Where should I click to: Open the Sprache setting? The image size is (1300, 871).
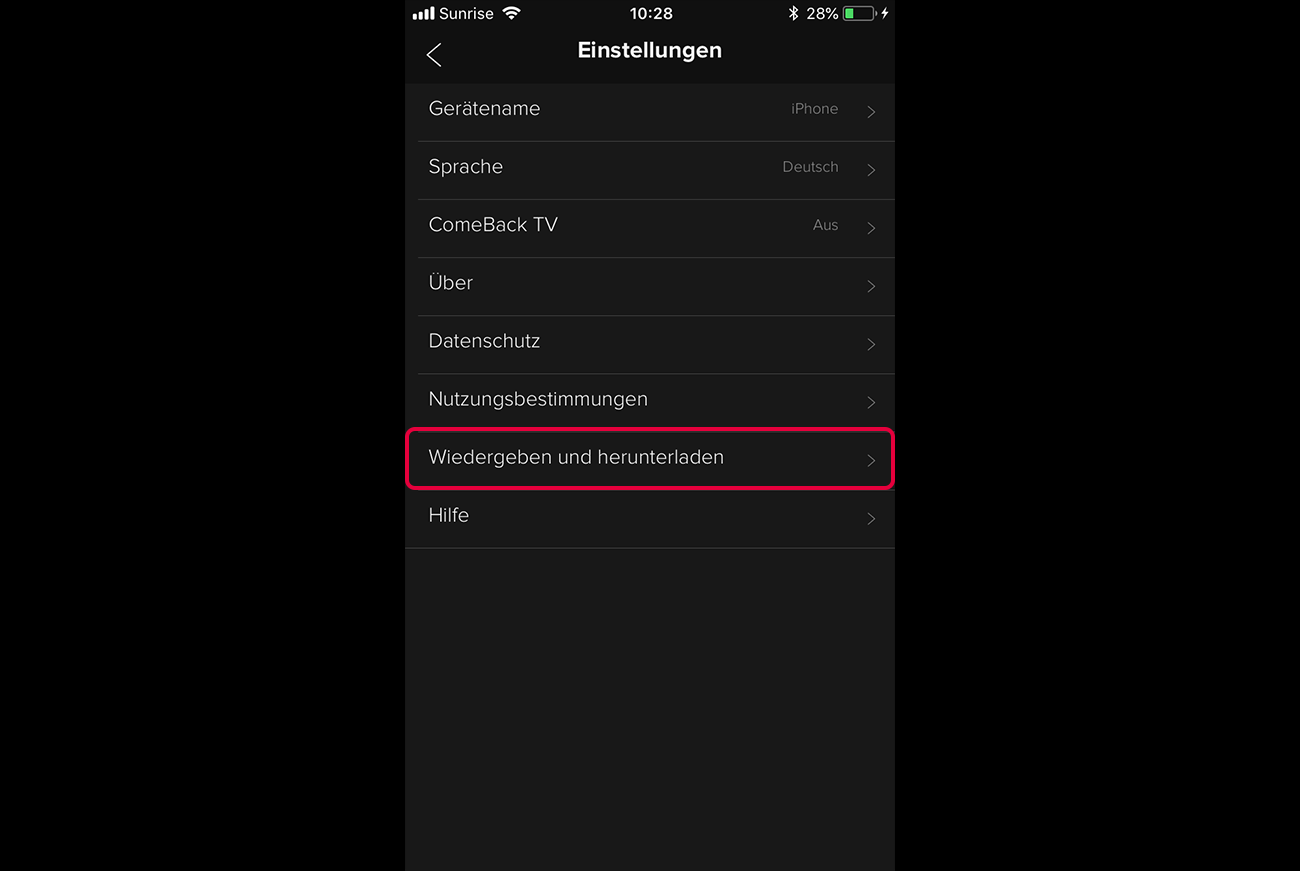click(650, 170)
